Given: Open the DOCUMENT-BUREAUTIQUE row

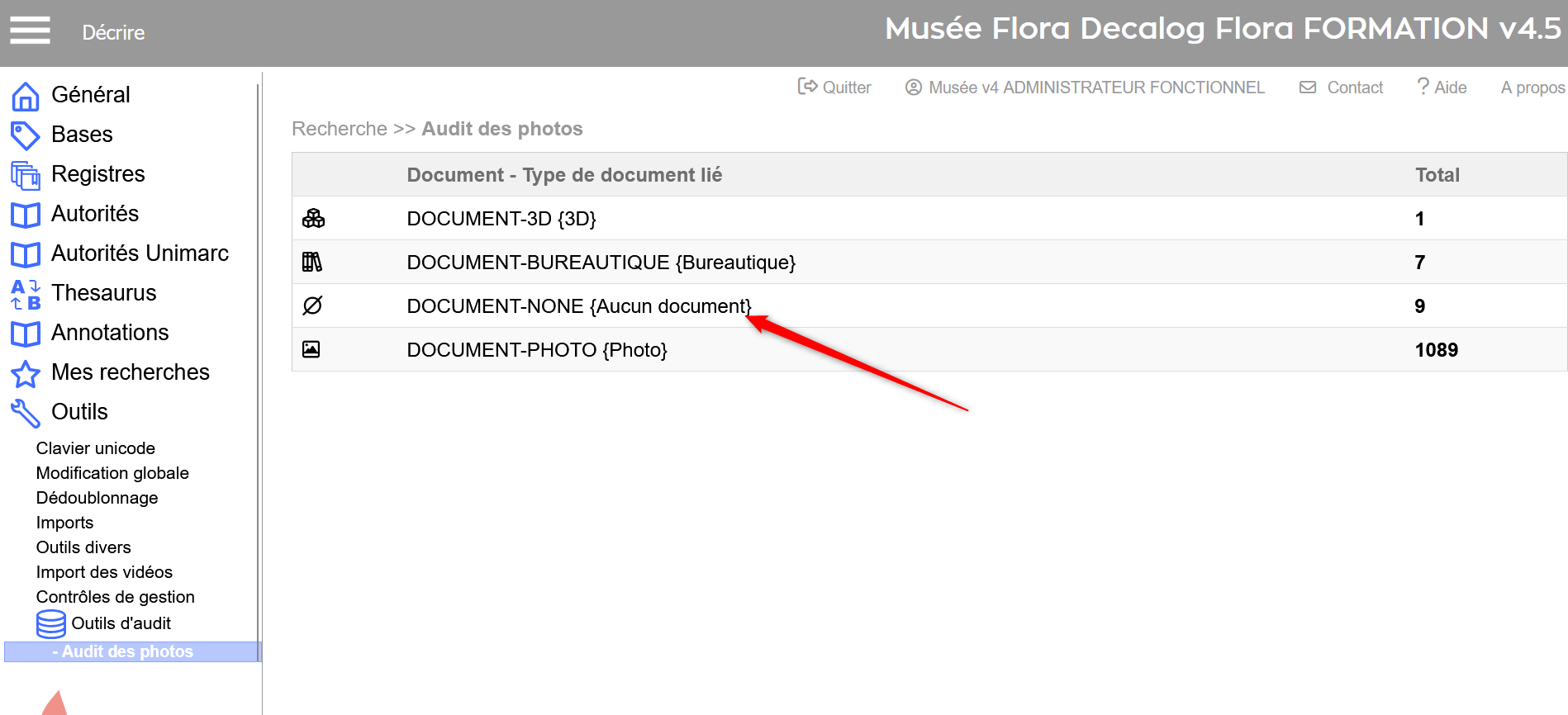Looking at the screenshot, I should tap(601, 263).
